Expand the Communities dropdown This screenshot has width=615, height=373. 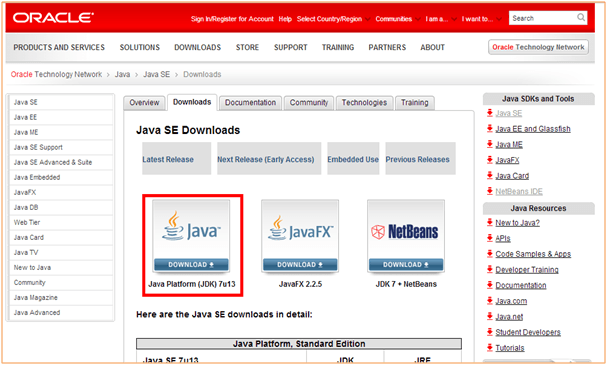(397, 19)
